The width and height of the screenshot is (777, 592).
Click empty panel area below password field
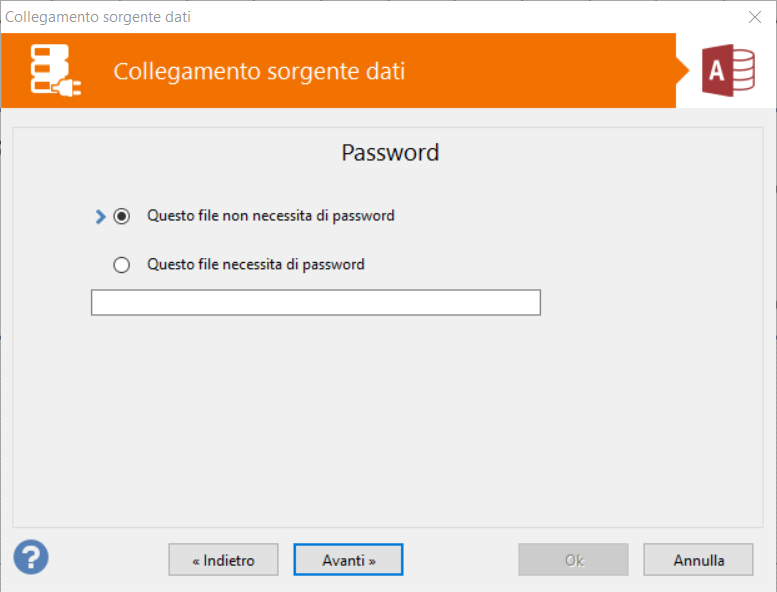tap(388, 420)
